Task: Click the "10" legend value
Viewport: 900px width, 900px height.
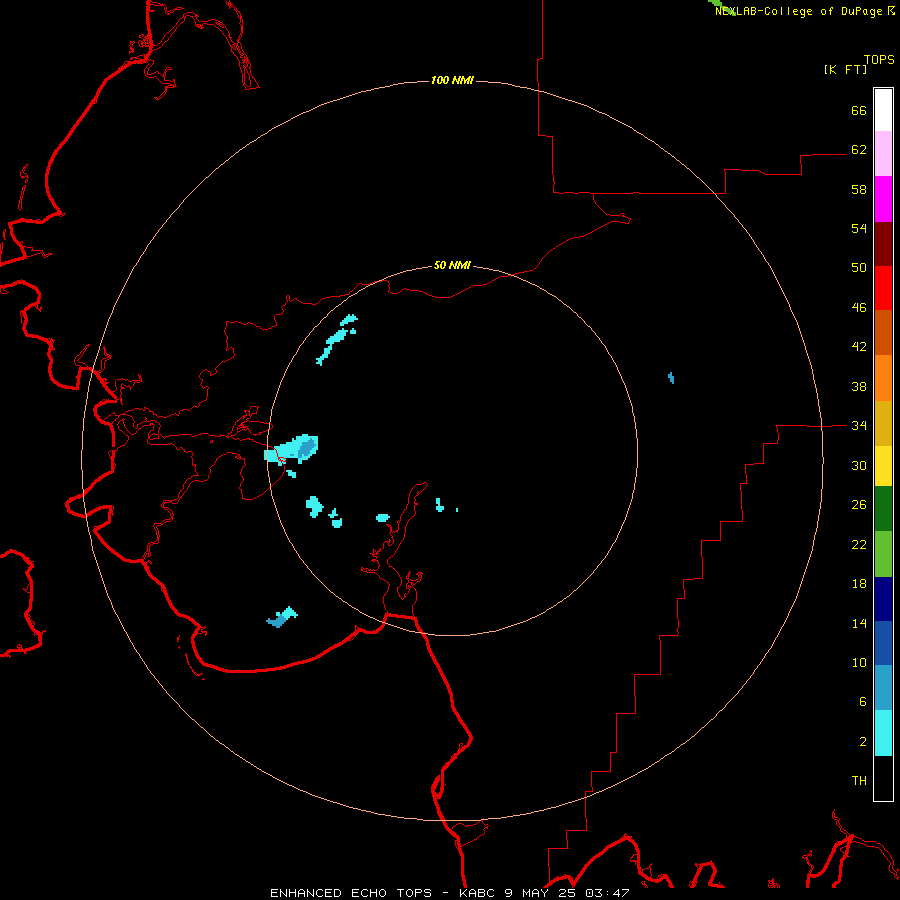Action: click(x=859, y=662)
